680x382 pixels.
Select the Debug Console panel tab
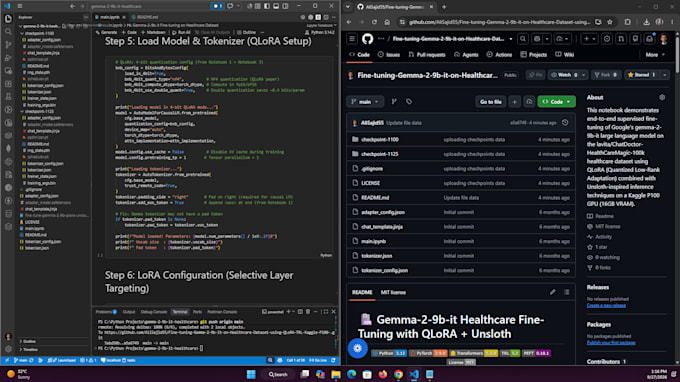coord(154,312)
